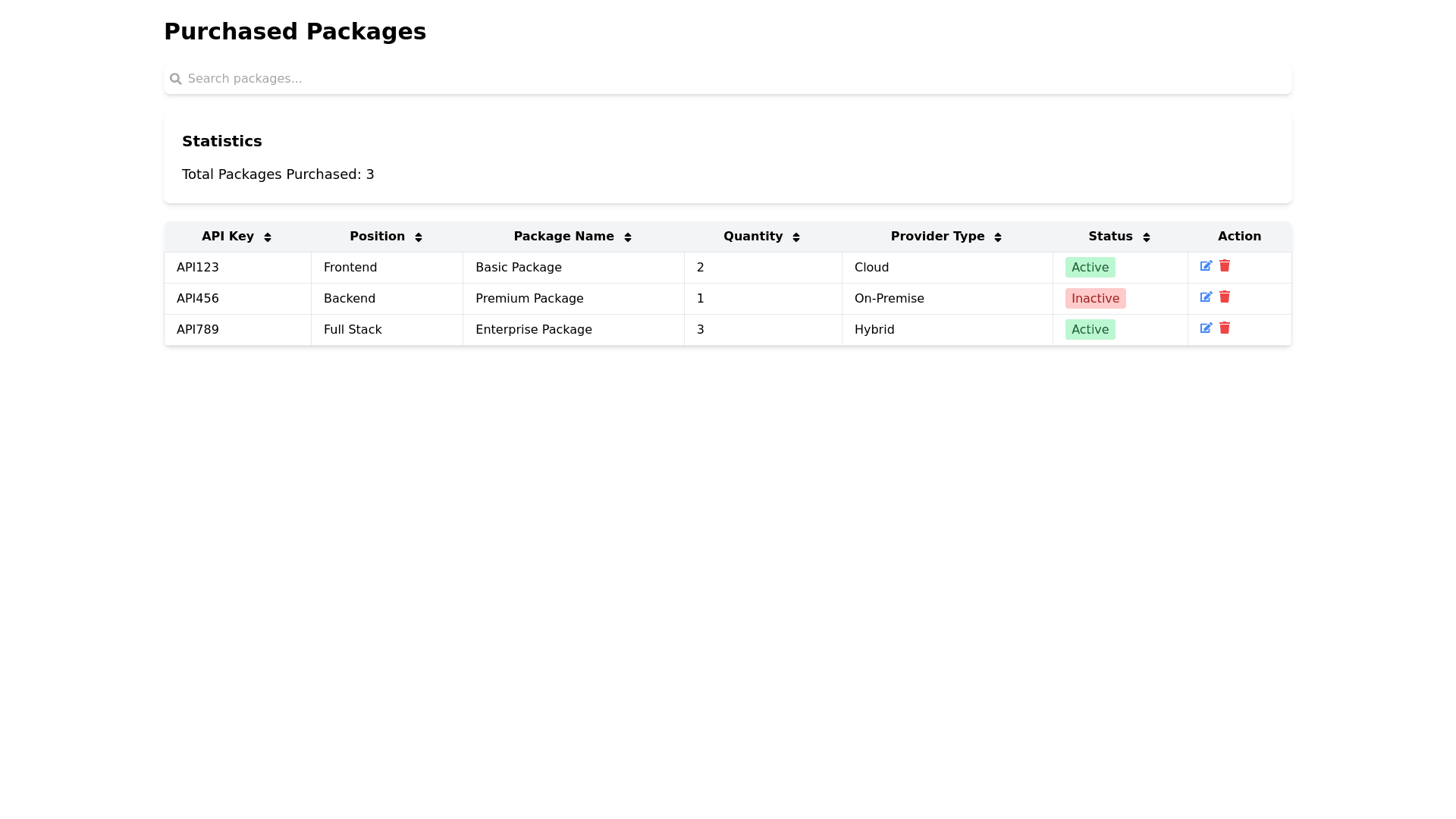Image resolution: width=1456 pixels, height=819 pixels.
Task: Click the edit icon for API789
Action: coord(1206,328)
